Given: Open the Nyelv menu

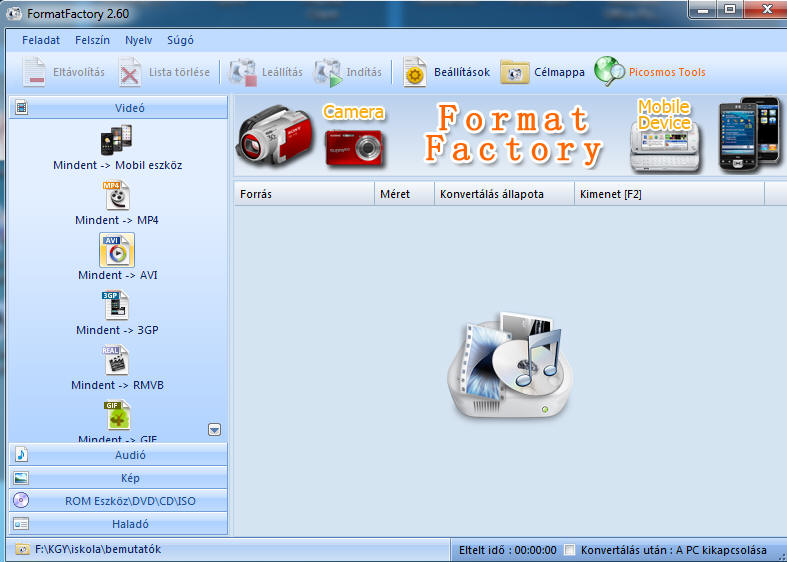Looking at the screenshot, I should pyautogui.click(x=139, y=40).
